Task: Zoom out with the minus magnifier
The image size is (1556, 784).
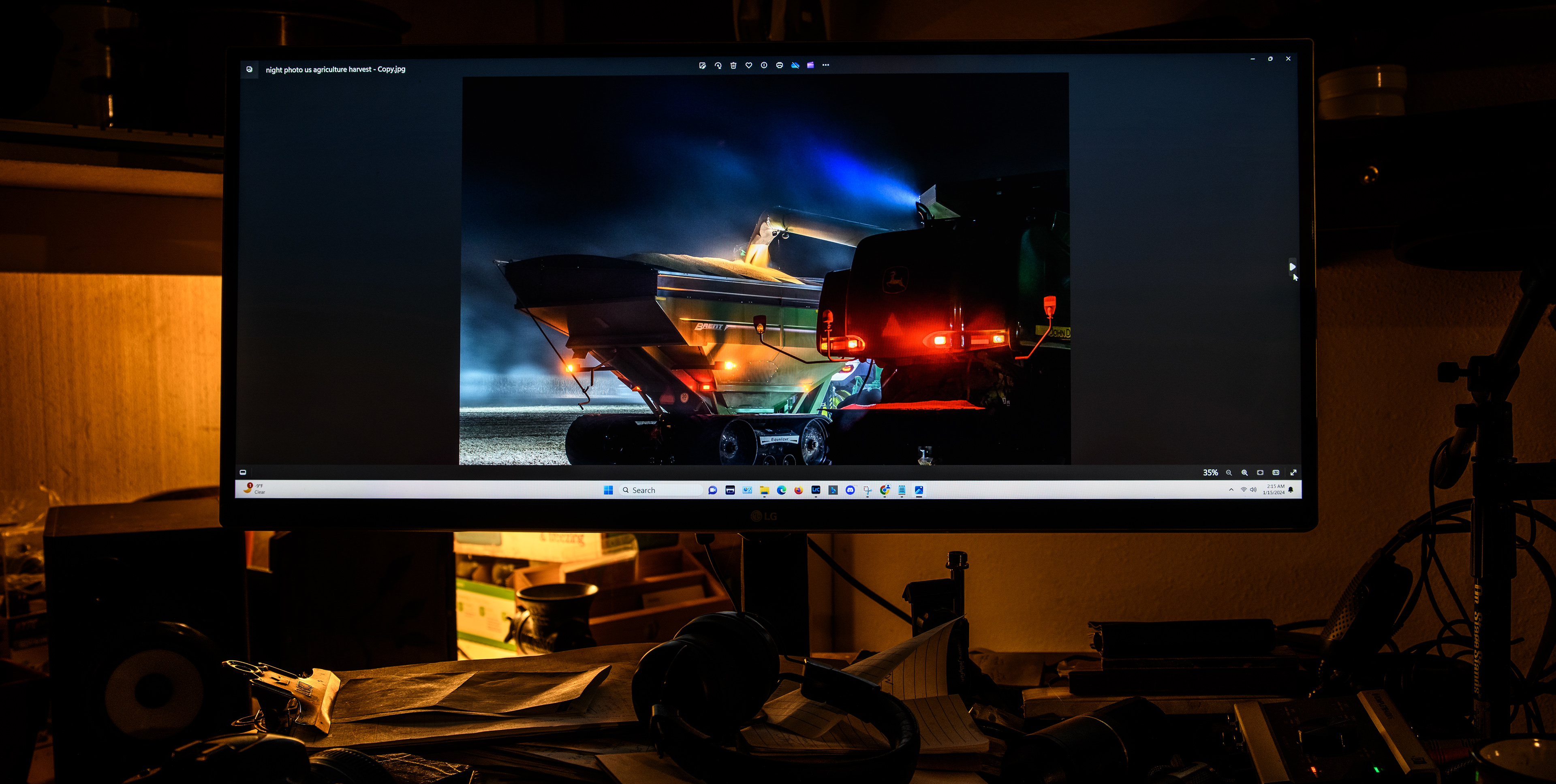Action: pos(1229,472)
